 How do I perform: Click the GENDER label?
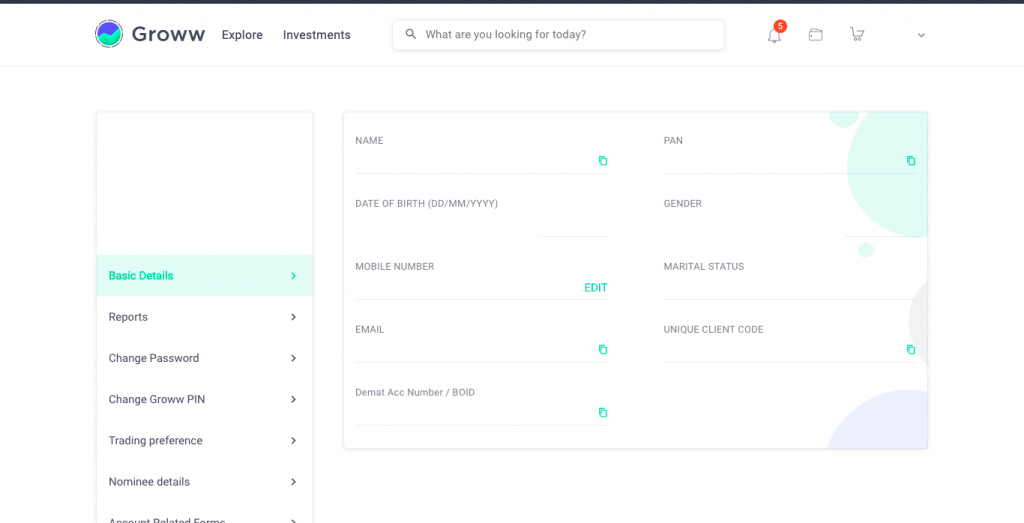point(682,204)
